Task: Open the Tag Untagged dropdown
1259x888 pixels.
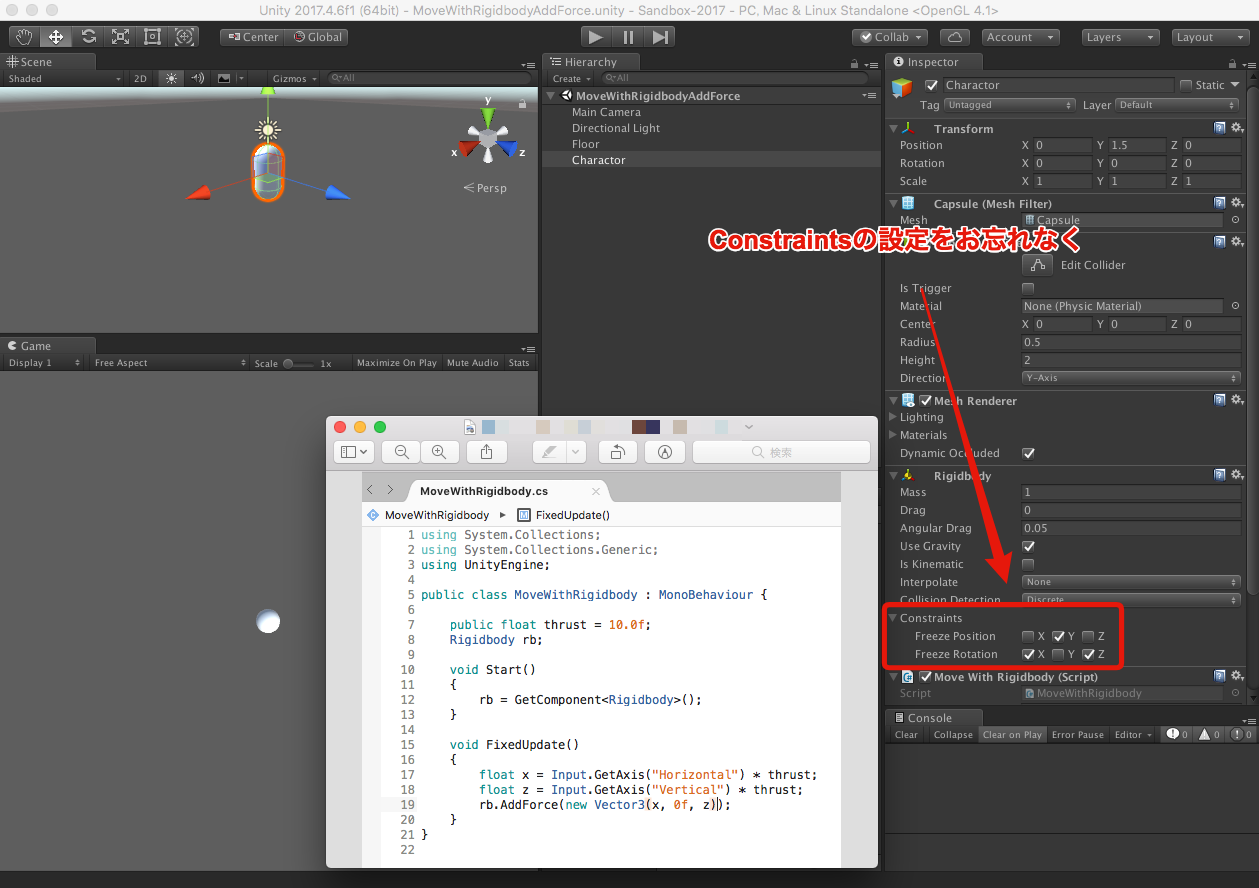Action: coord(1009,105)
